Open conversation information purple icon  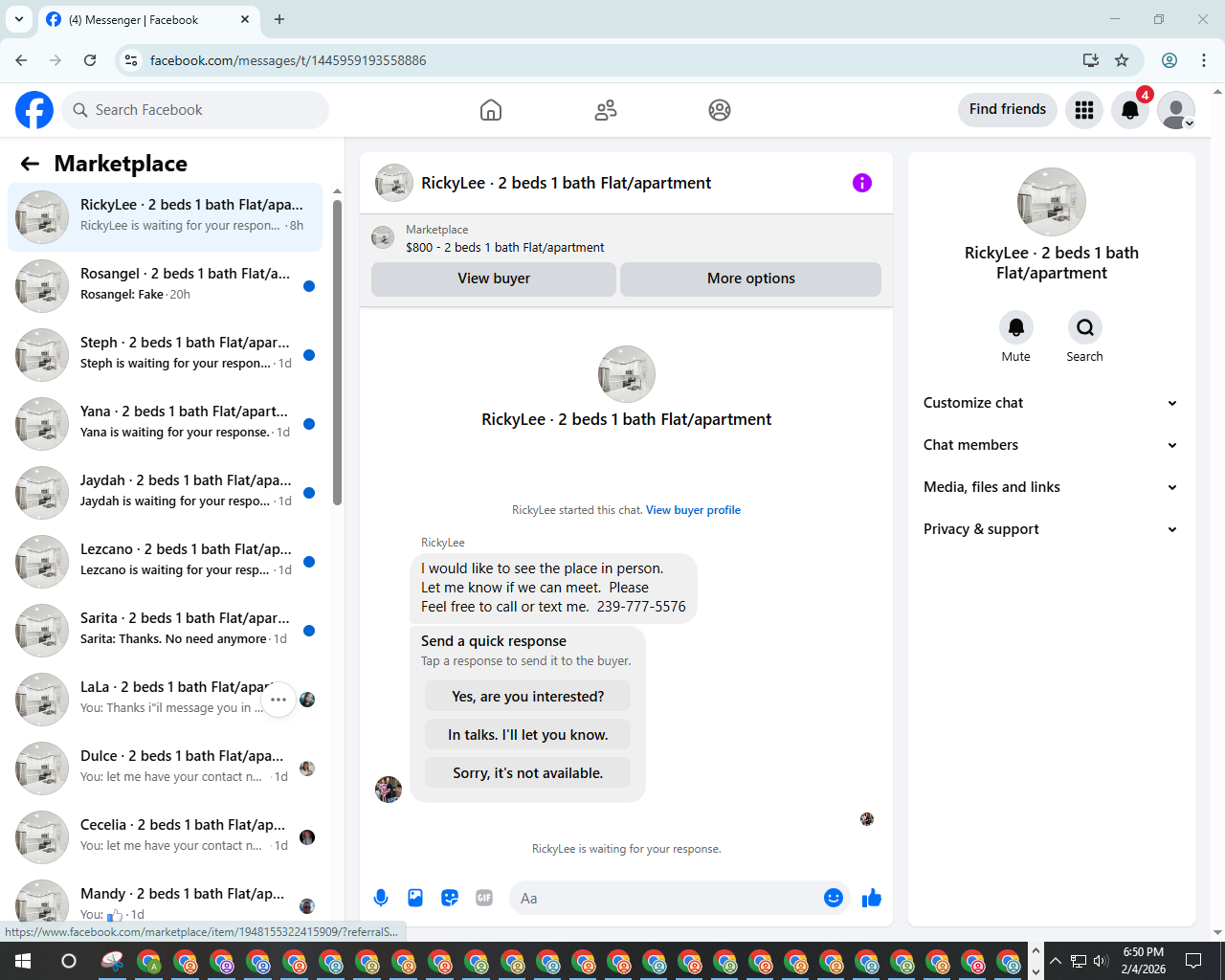click(862, 183)
